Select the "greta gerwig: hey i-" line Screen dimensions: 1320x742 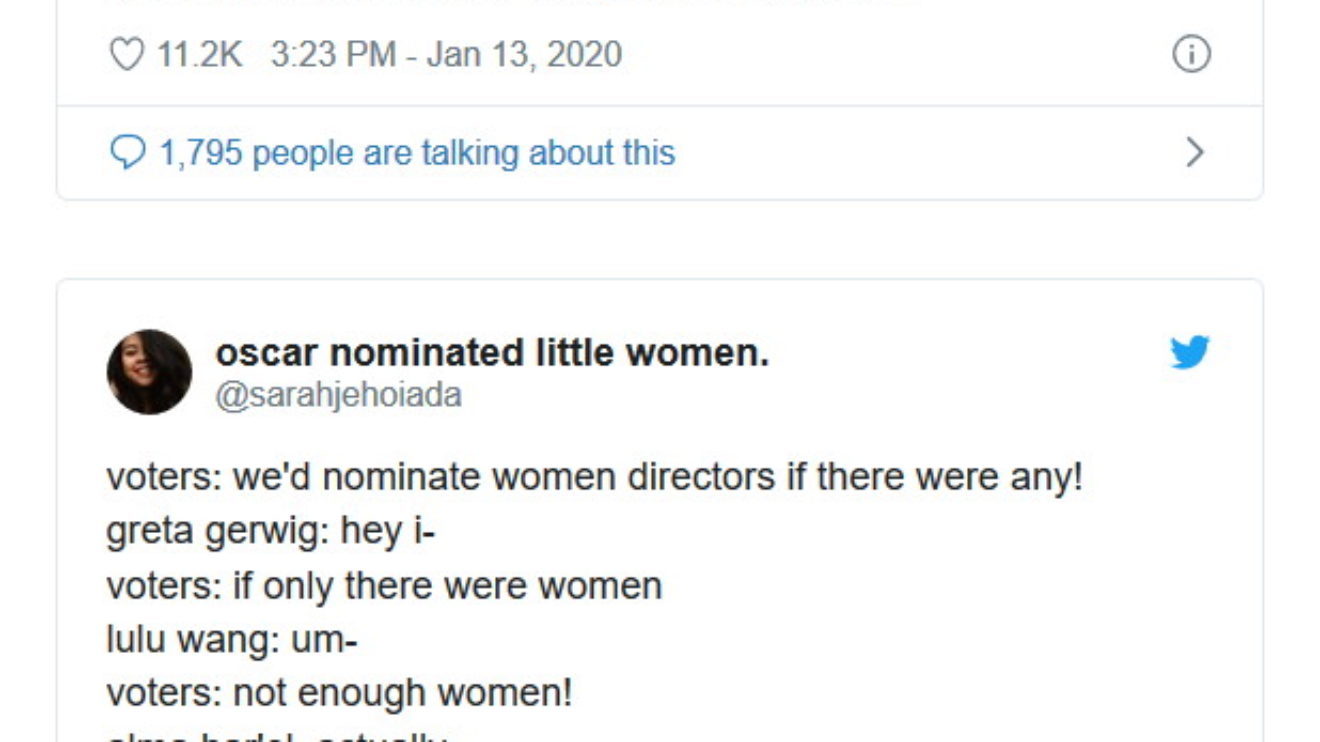tap(270, 531)
